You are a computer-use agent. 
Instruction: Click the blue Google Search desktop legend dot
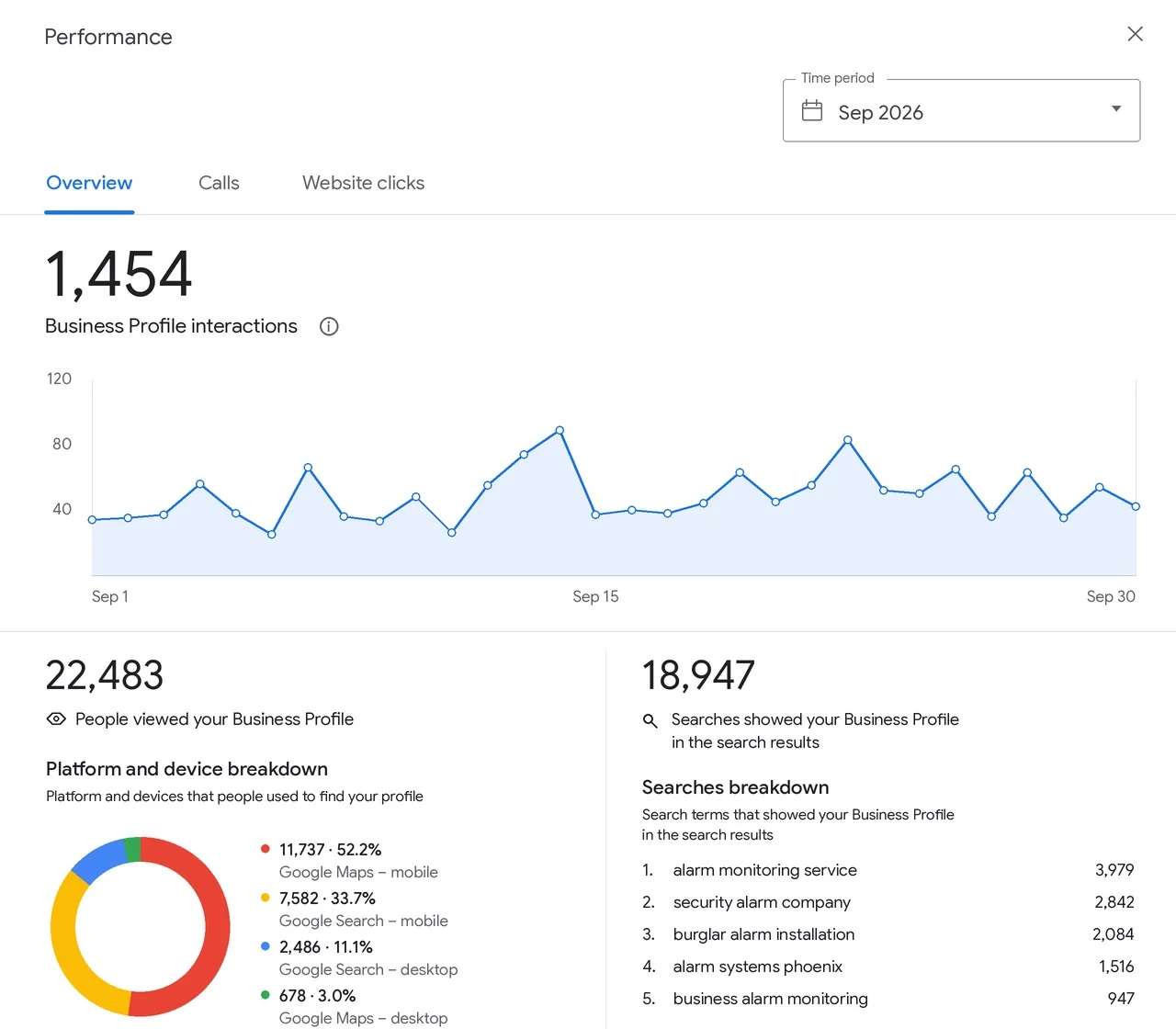click(266, 946)
